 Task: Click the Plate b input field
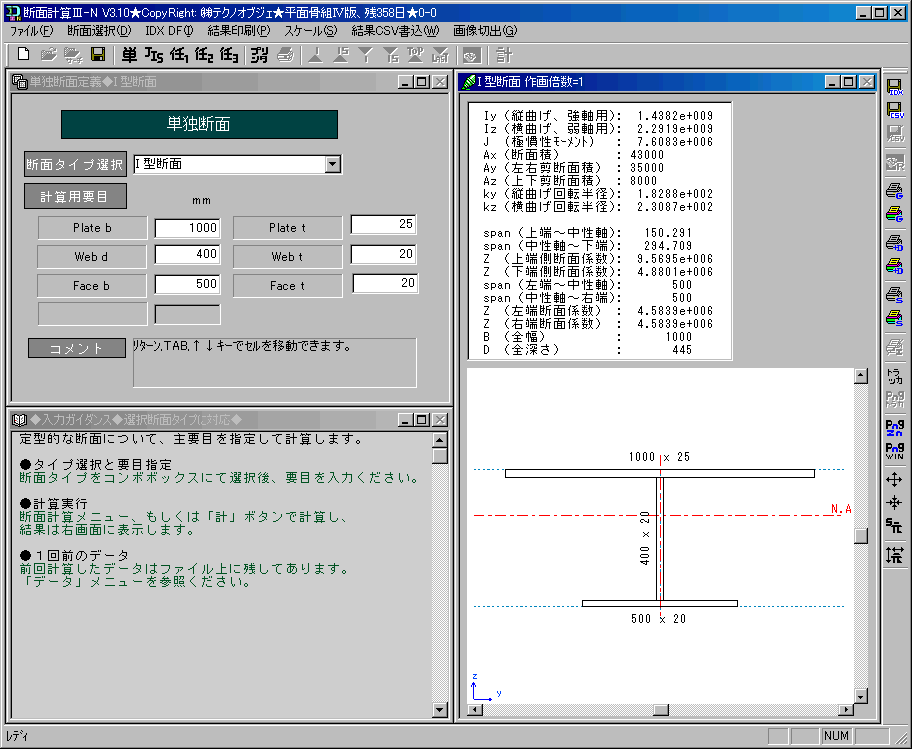[188, 228]
